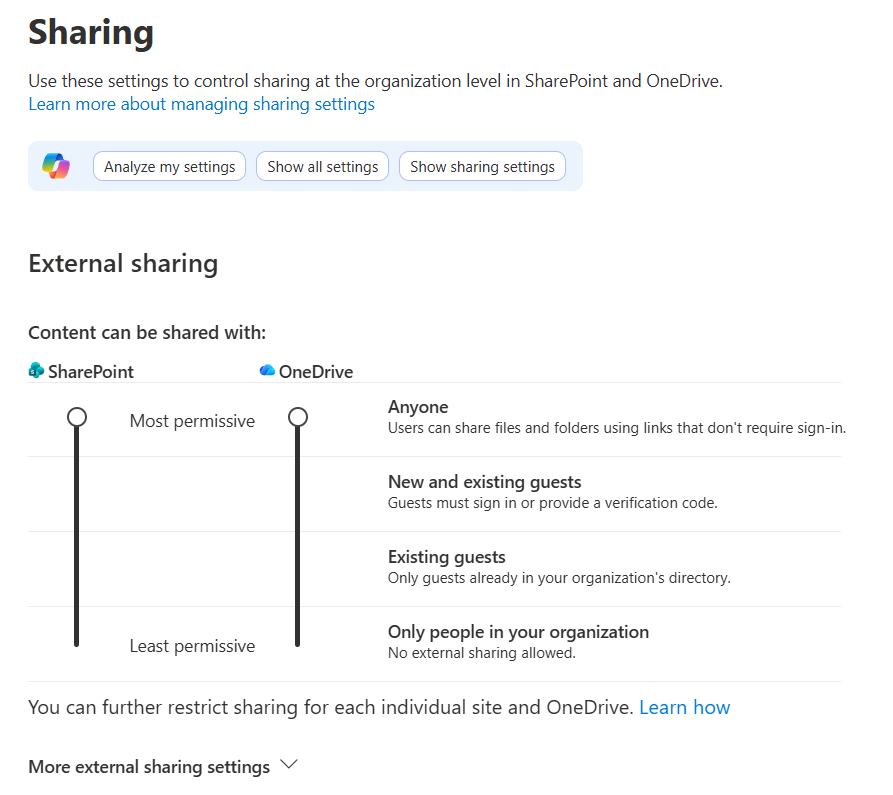Click Only guests already in directory description

[x=559, y=578]
